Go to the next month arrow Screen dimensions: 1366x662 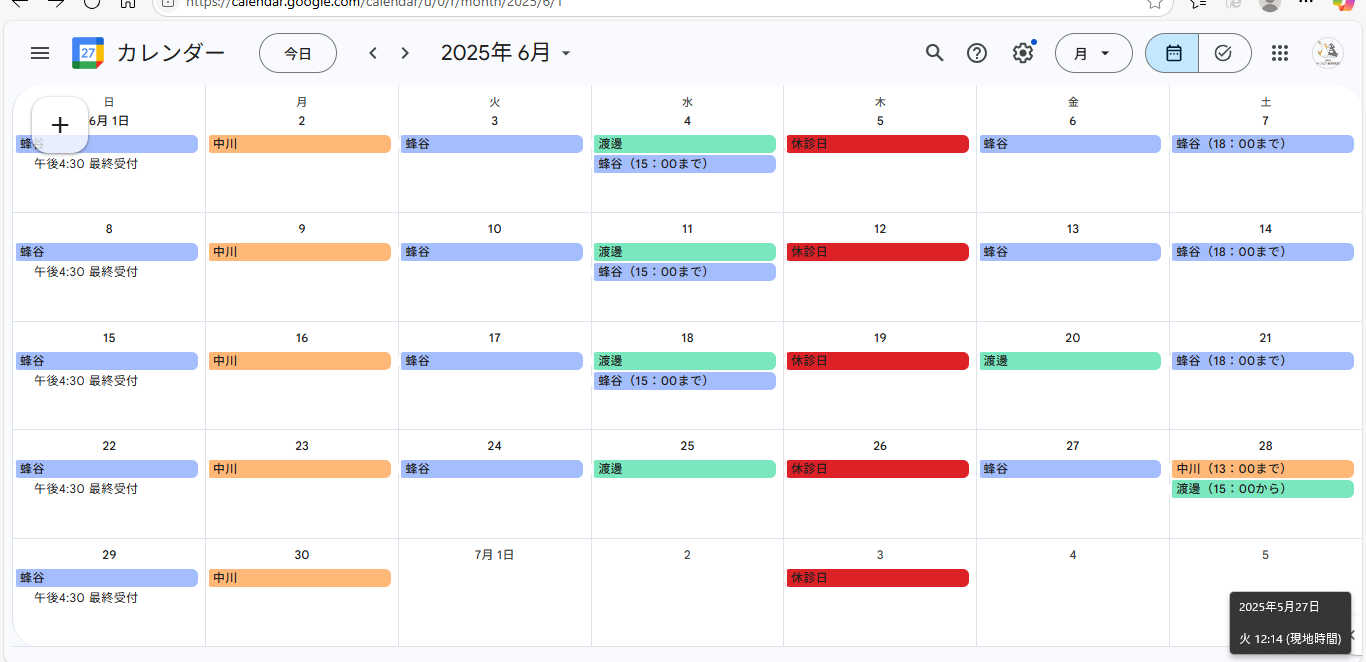405,53
